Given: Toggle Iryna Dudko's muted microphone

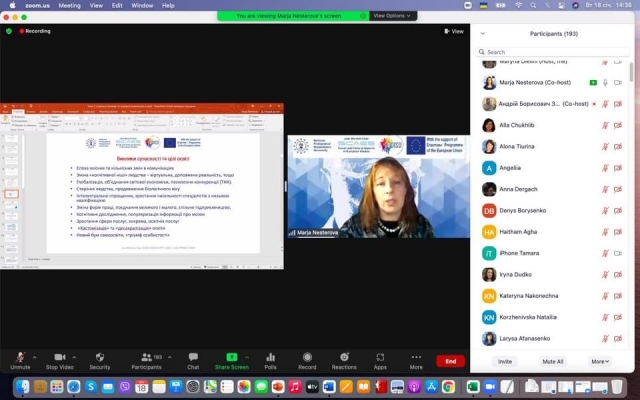Looking at the screenshot, I should (x=605, y=275).
